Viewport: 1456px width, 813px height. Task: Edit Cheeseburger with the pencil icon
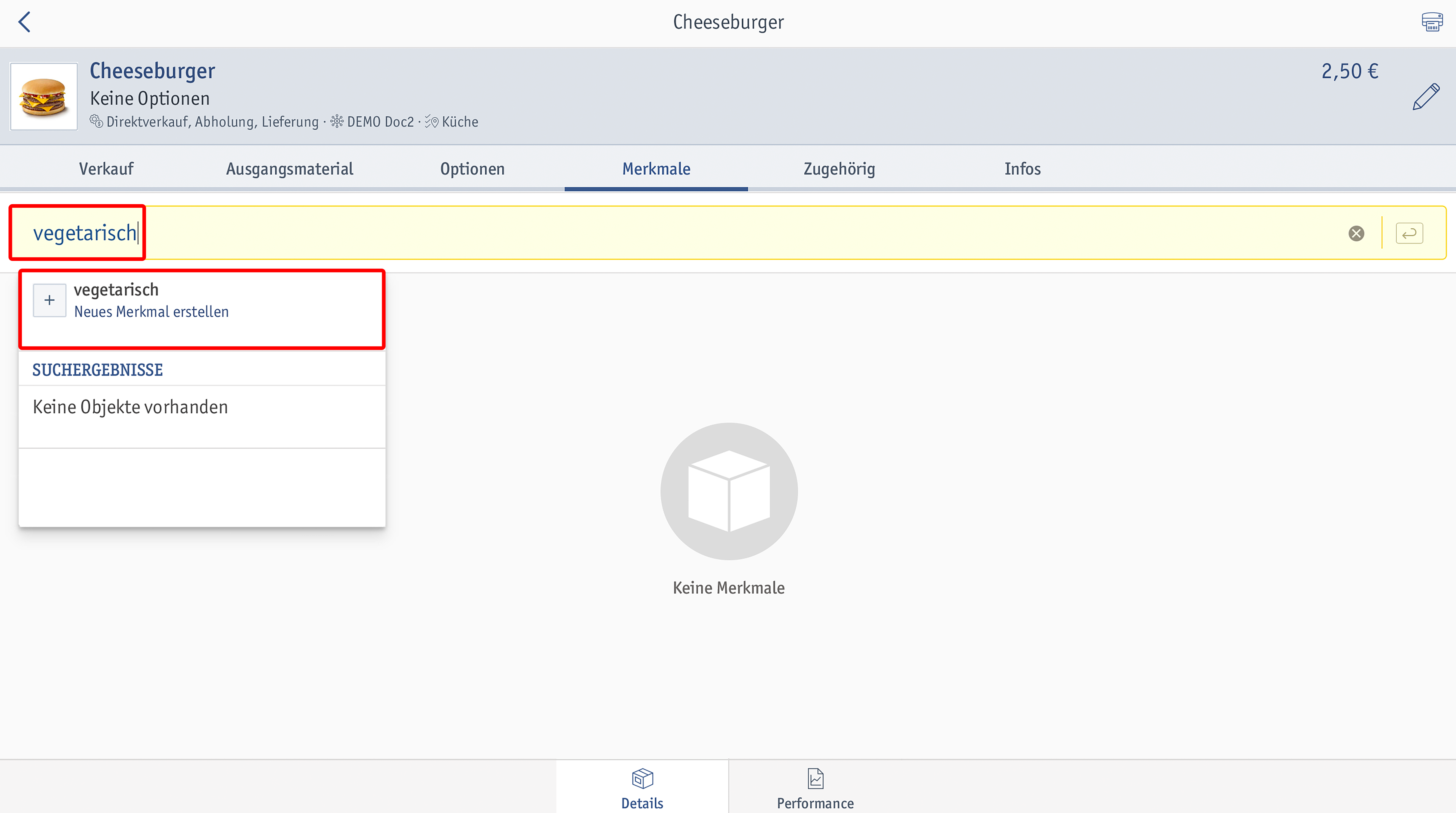pyautogui.click(x=1425, y=97)
